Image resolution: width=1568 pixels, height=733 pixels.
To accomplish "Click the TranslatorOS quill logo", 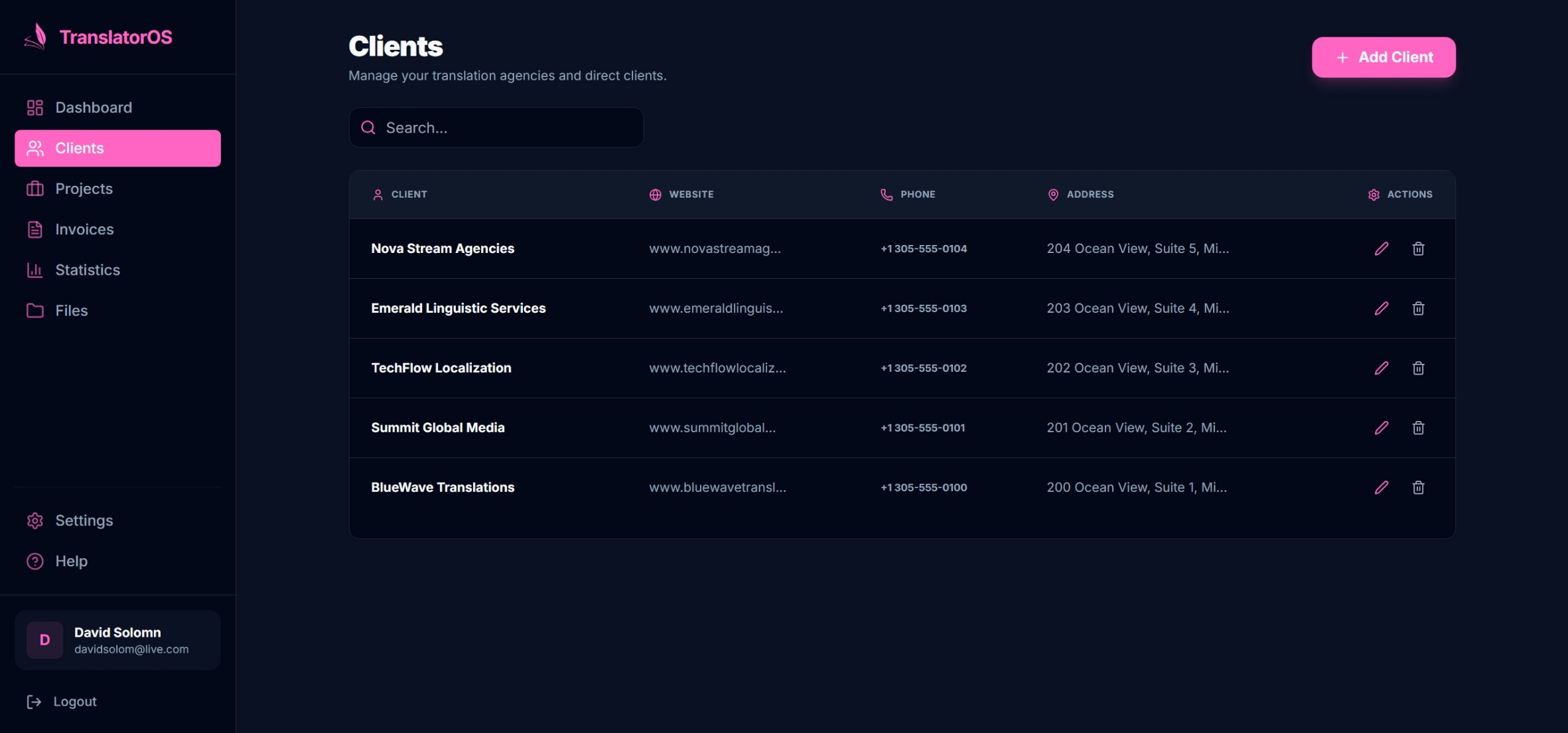I will pos(36,37).
